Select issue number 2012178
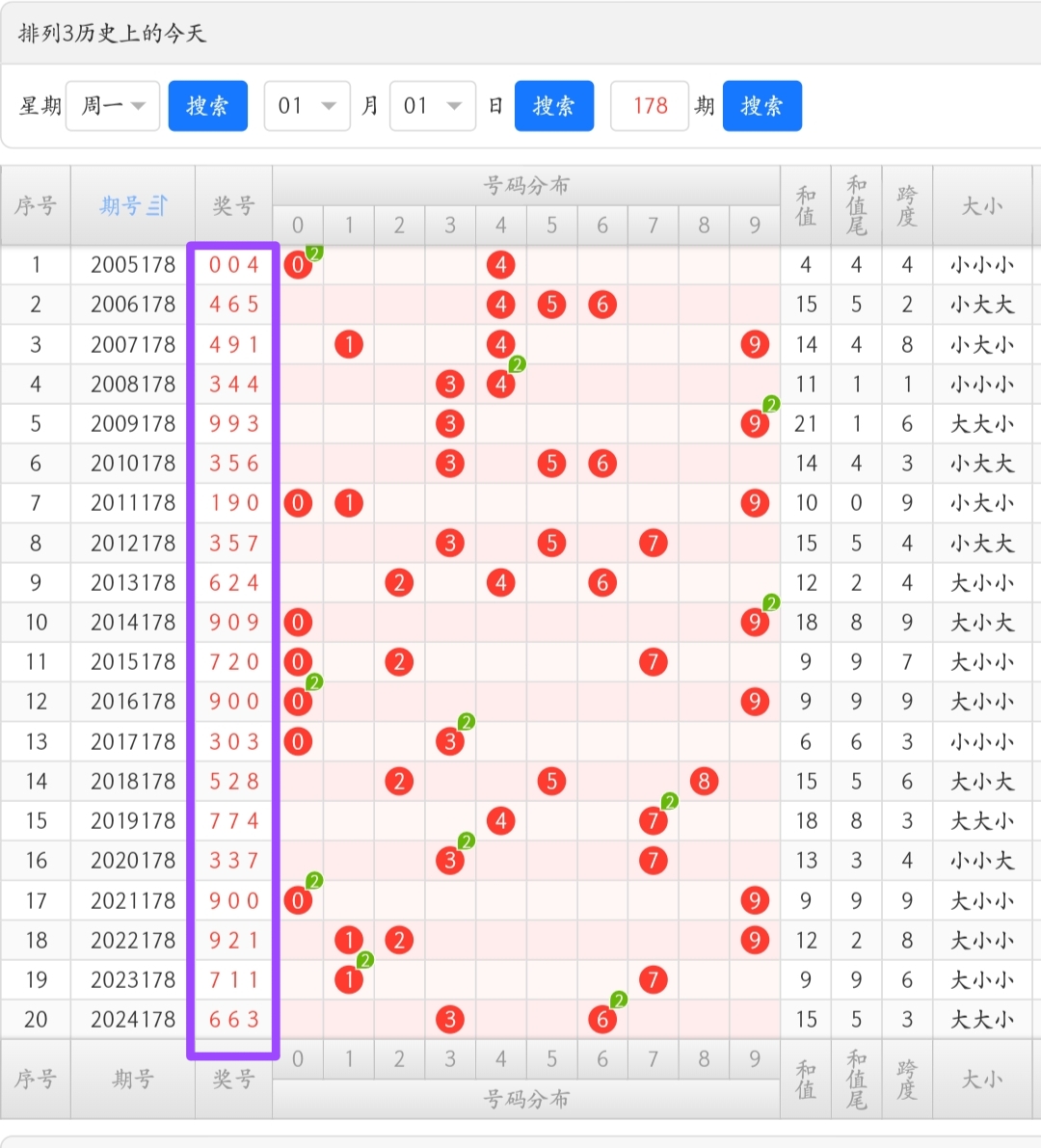 click(x=133, y=544)
